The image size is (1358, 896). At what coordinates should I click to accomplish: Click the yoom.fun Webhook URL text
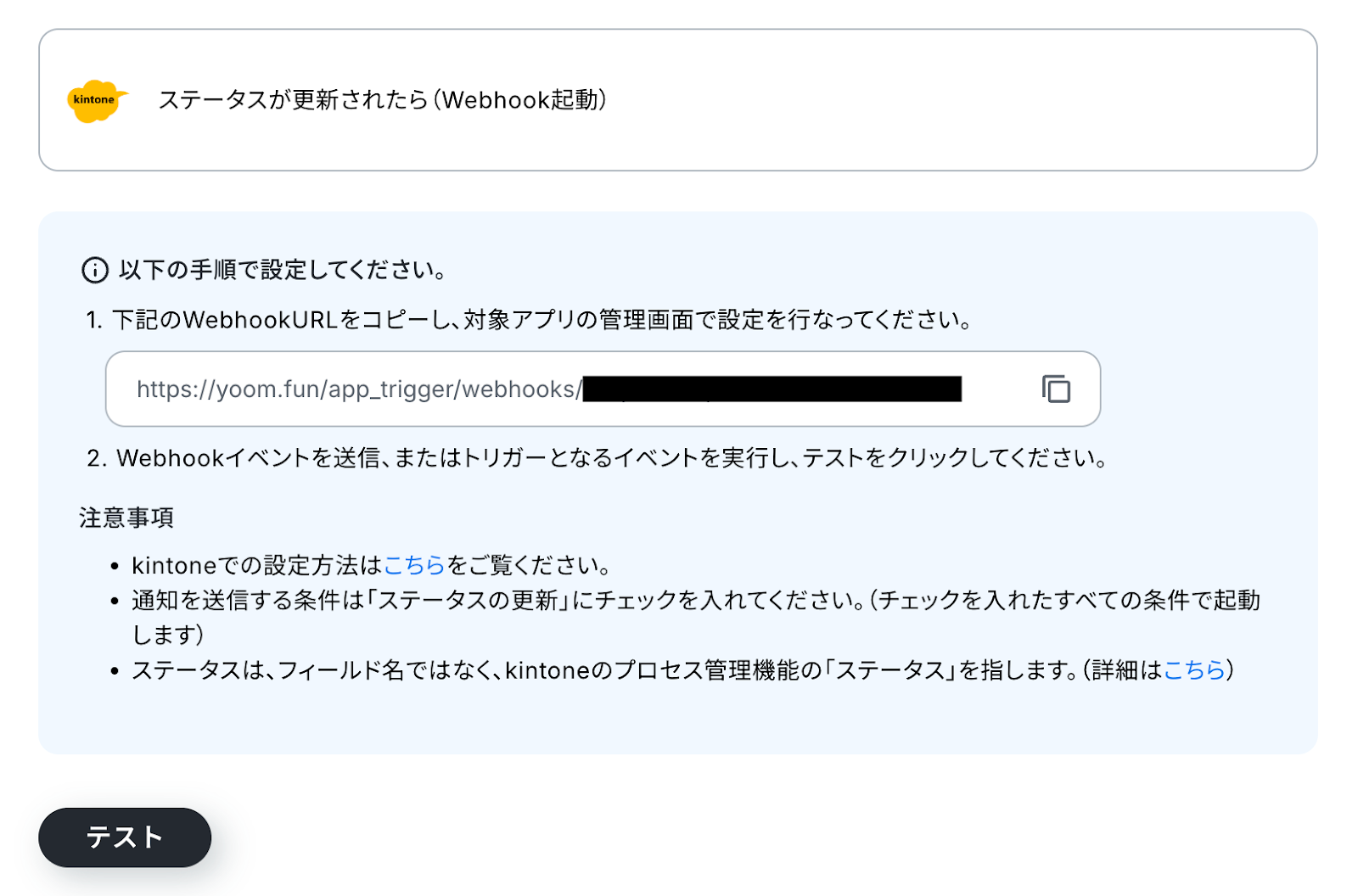tap(358, 389)
